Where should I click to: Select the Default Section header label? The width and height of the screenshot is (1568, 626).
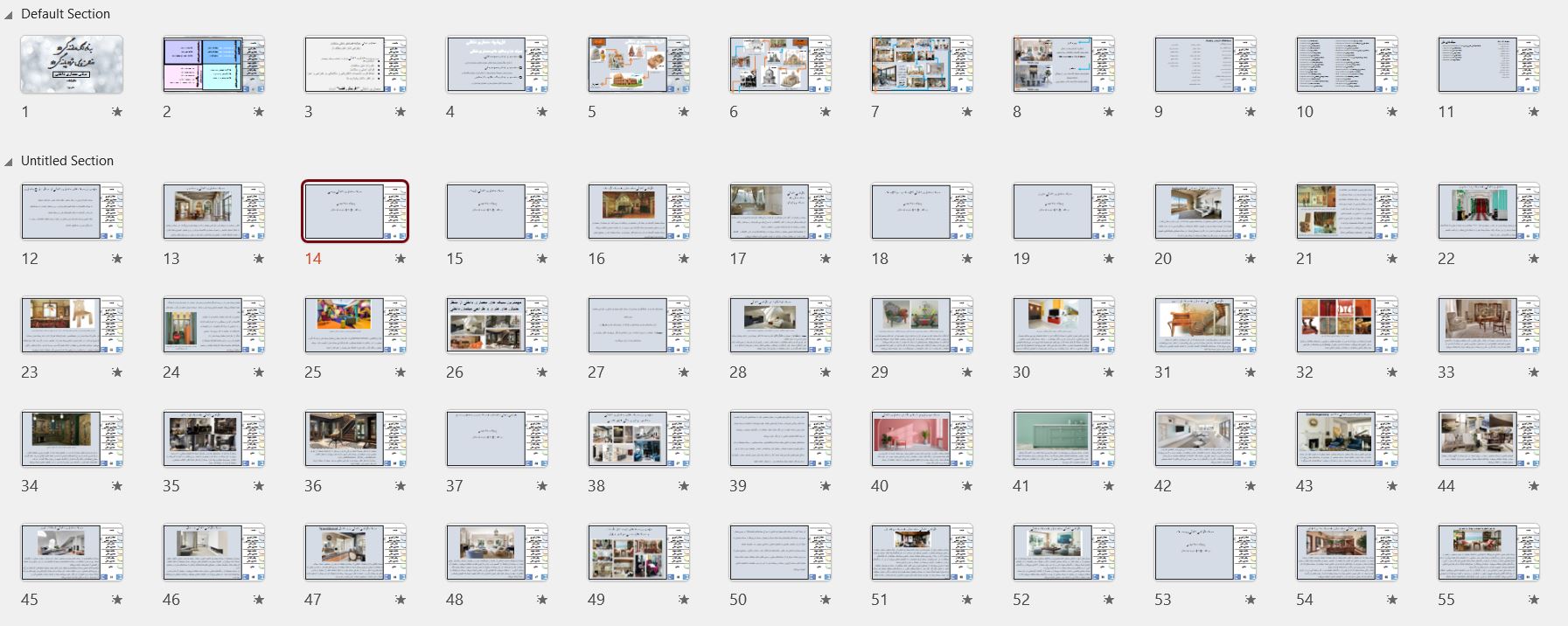[x=66, y=14]
